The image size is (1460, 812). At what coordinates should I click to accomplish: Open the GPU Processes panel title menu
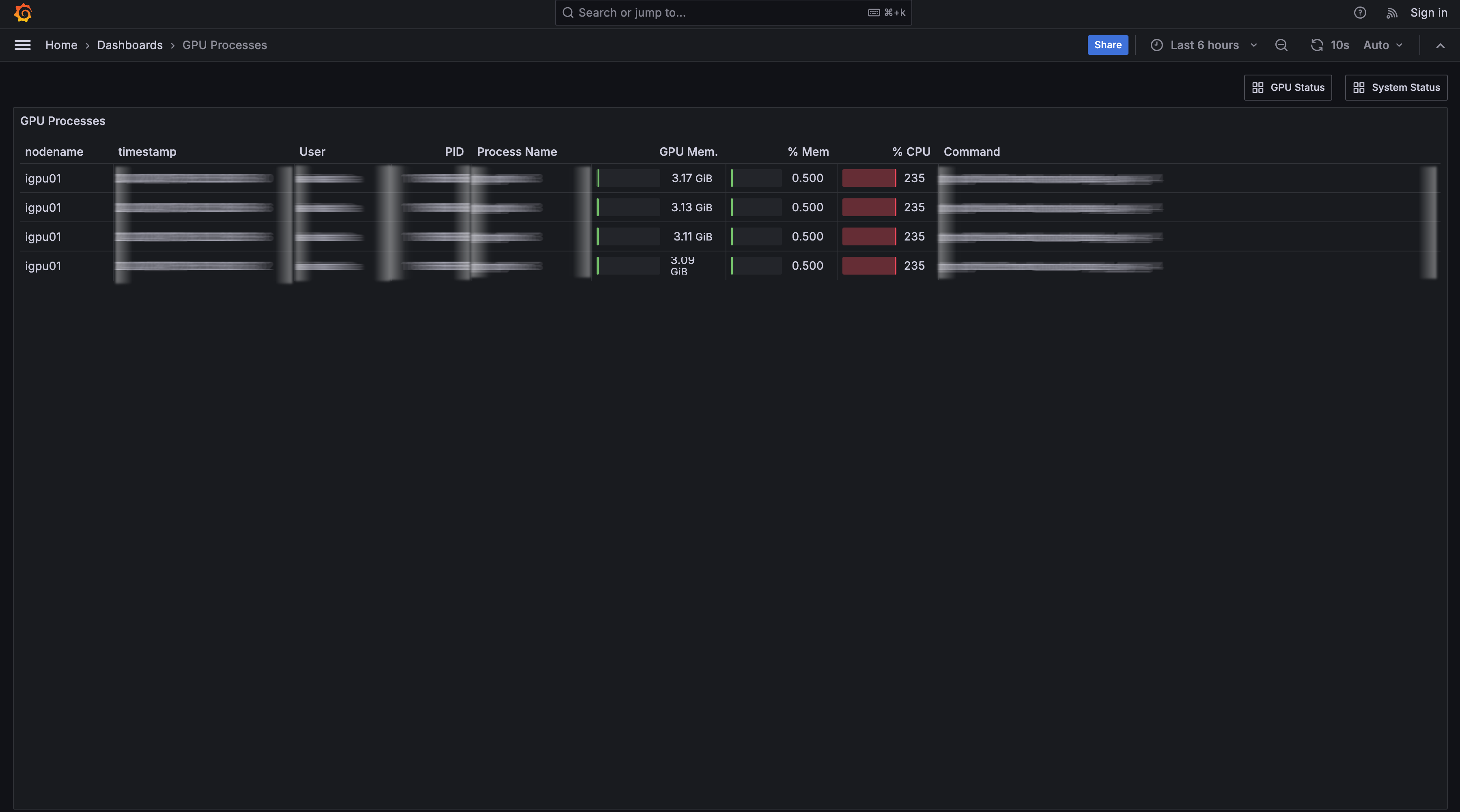tap(62, 121)
